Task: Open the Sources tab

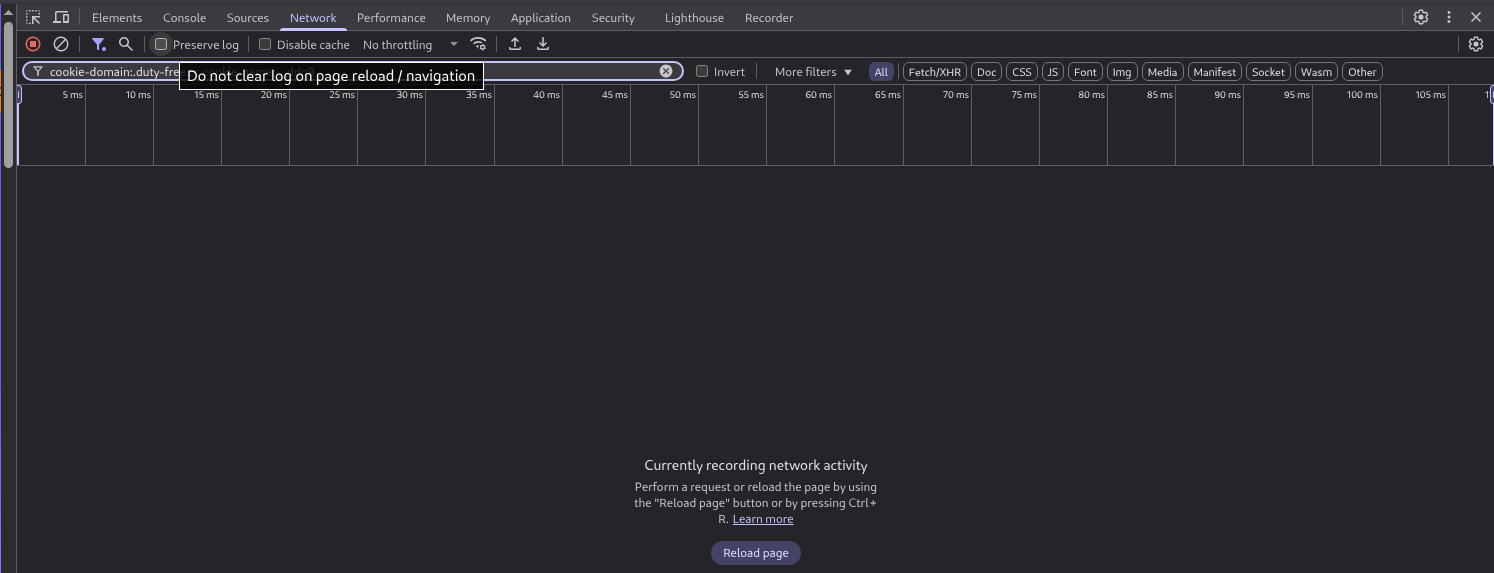Action: 248,18
